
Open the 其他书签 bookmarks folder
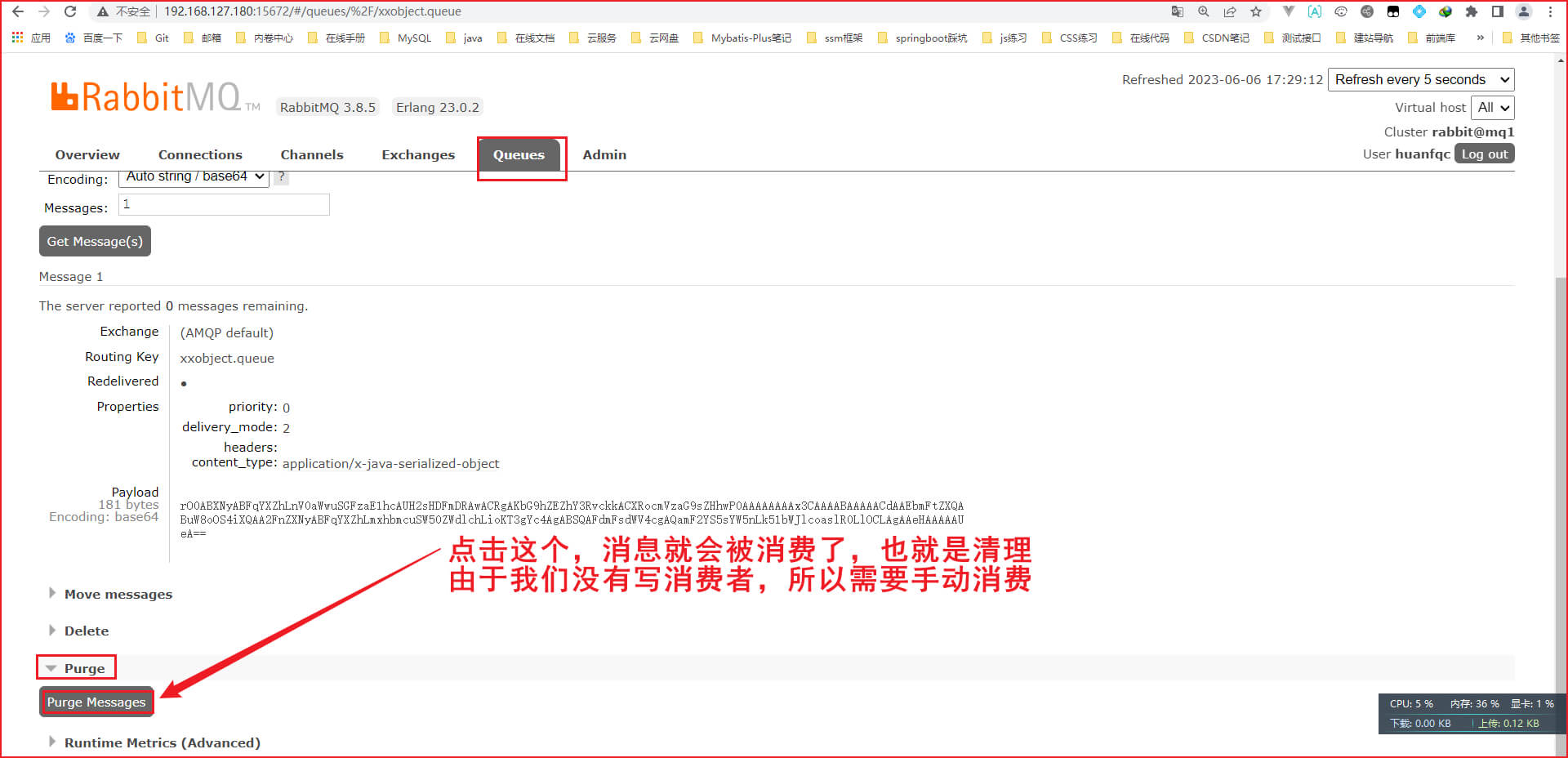tap(1531, 38)
